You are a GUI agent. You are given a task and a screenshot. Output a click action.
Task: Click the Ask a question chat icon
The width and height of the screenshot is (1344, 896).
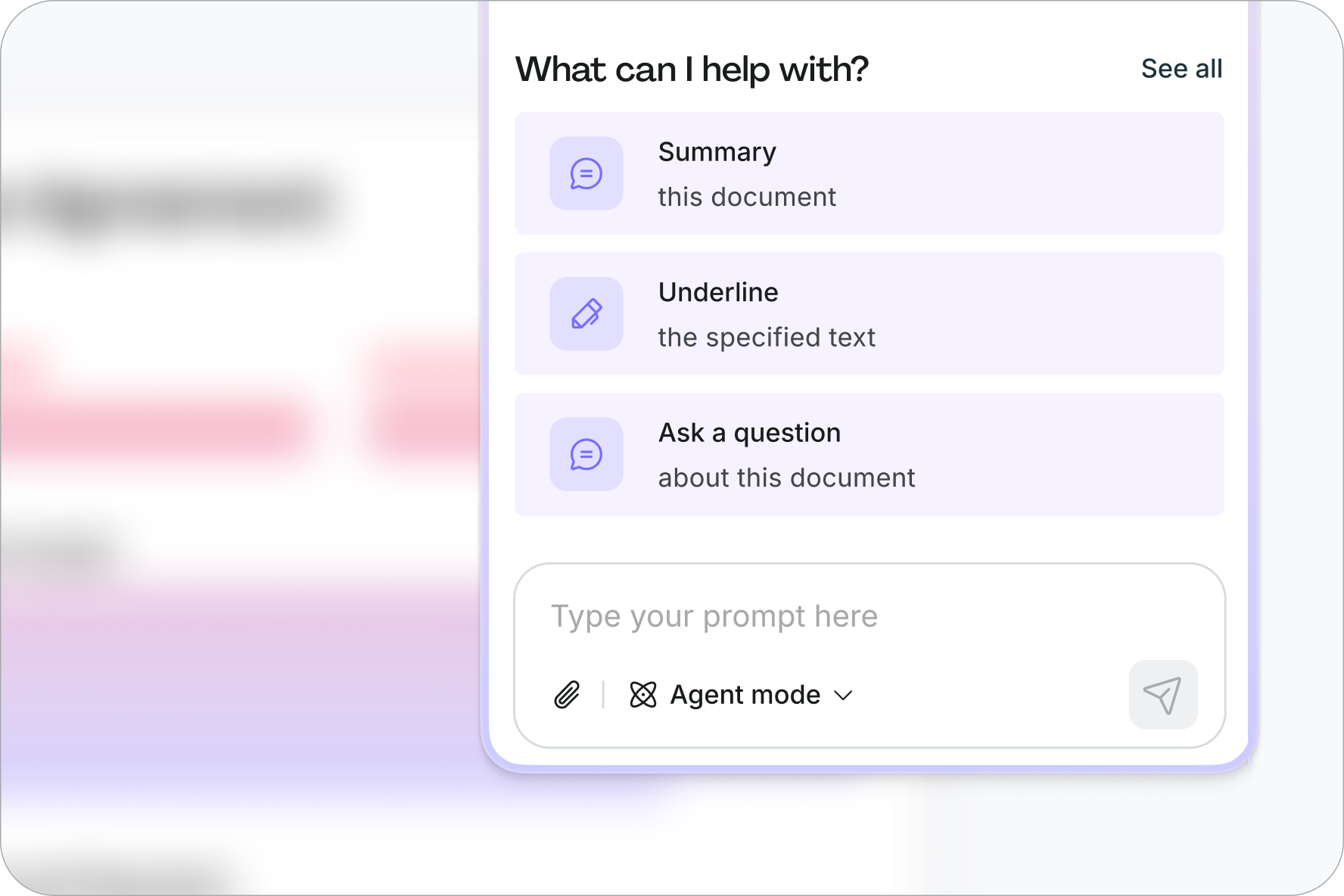[586, 455]
